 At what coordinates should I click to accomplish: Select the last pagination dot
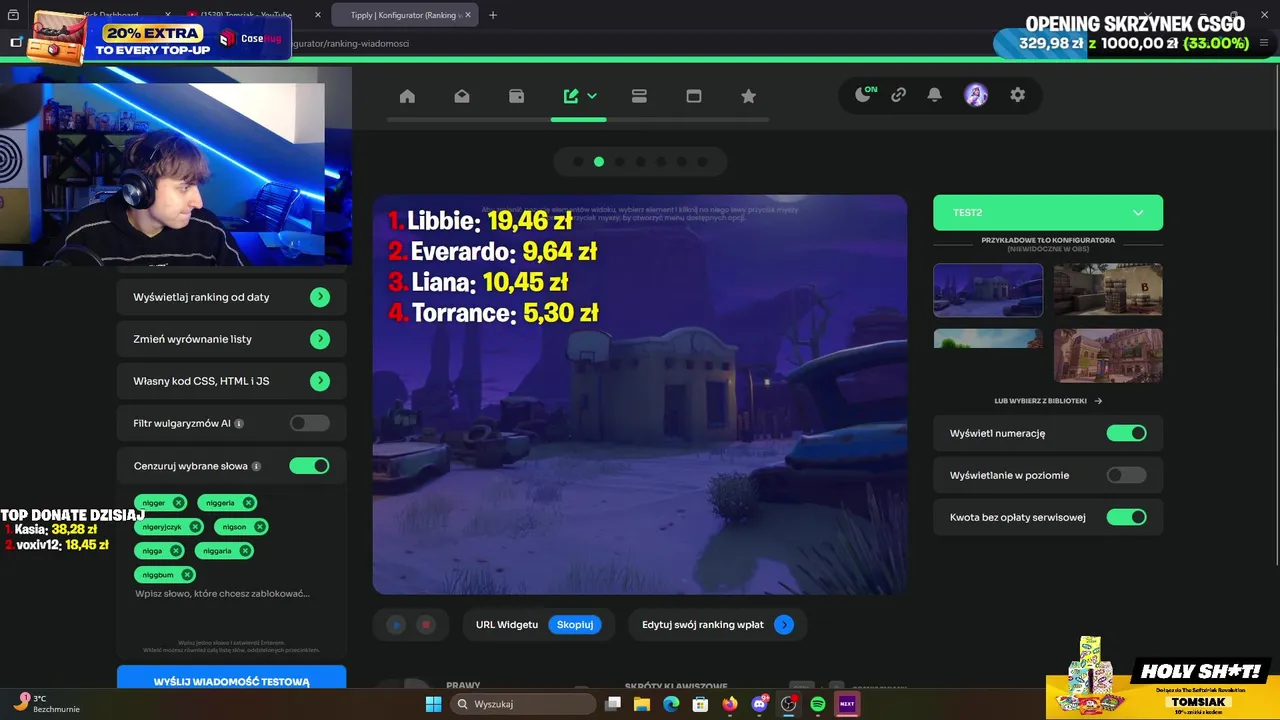coord(702,162)
